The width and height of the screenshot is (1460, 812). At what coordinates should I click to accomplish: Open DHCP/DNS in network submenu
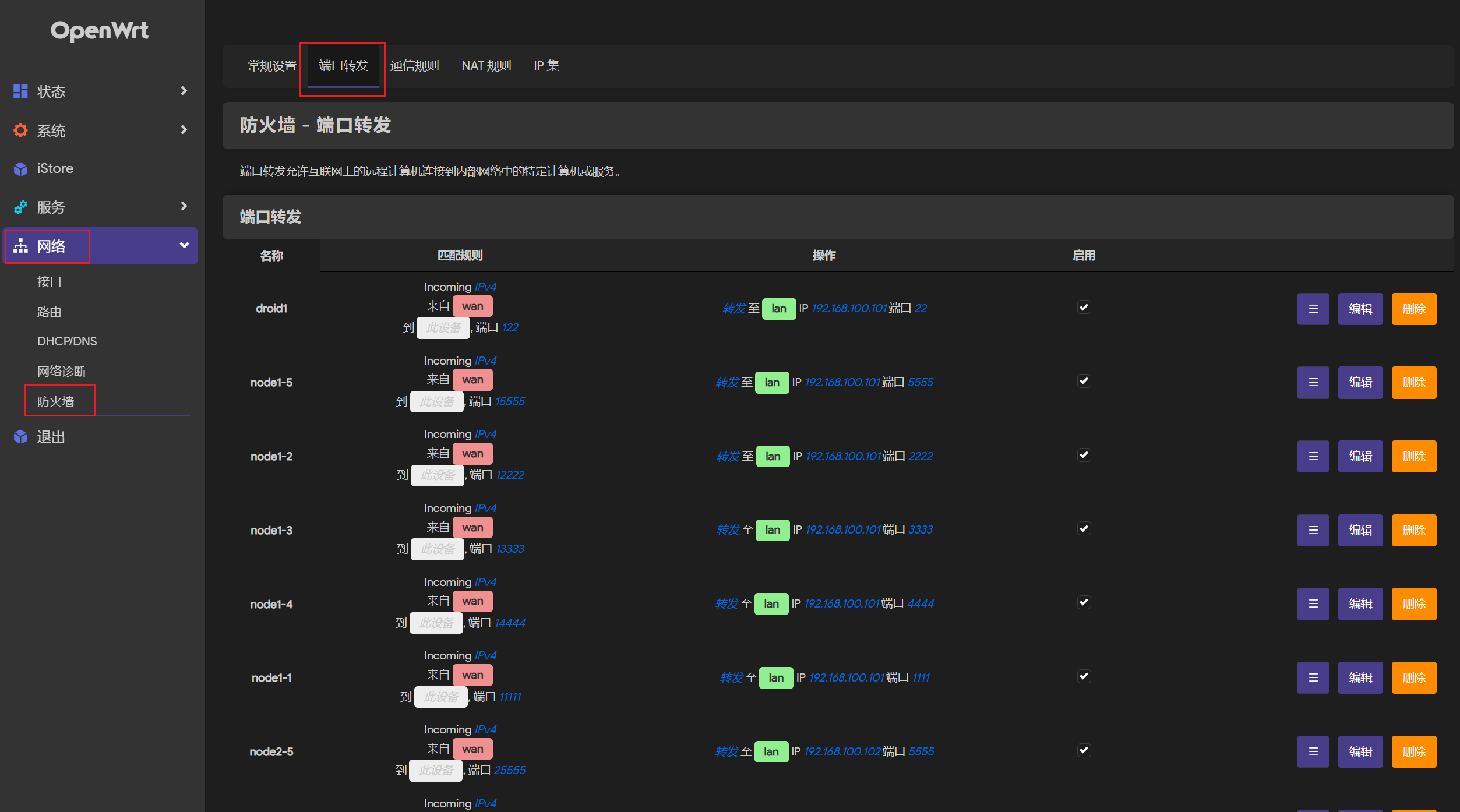coord(67,341)
